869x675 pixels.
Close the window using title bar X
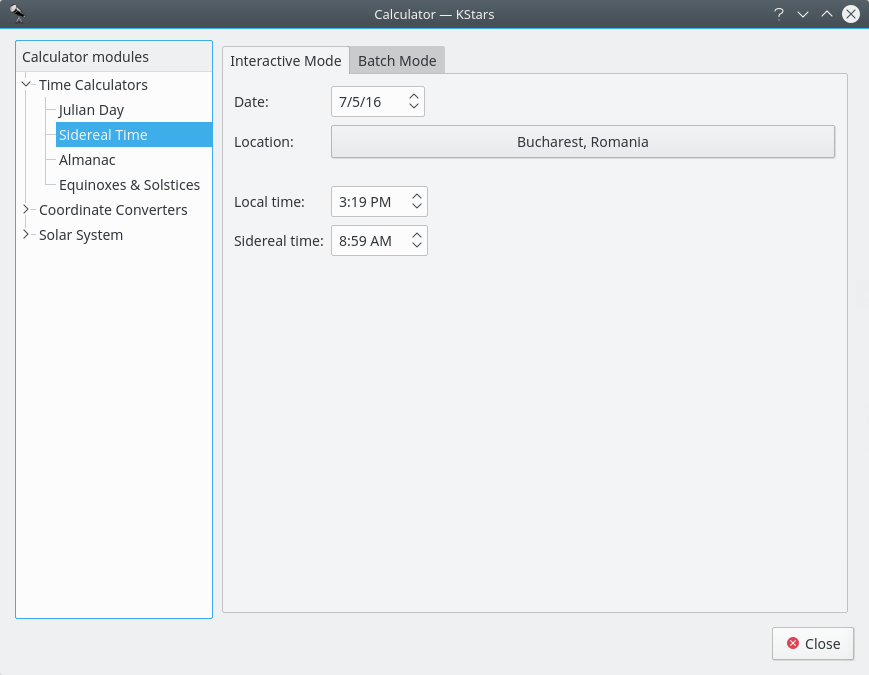point(850,14)
